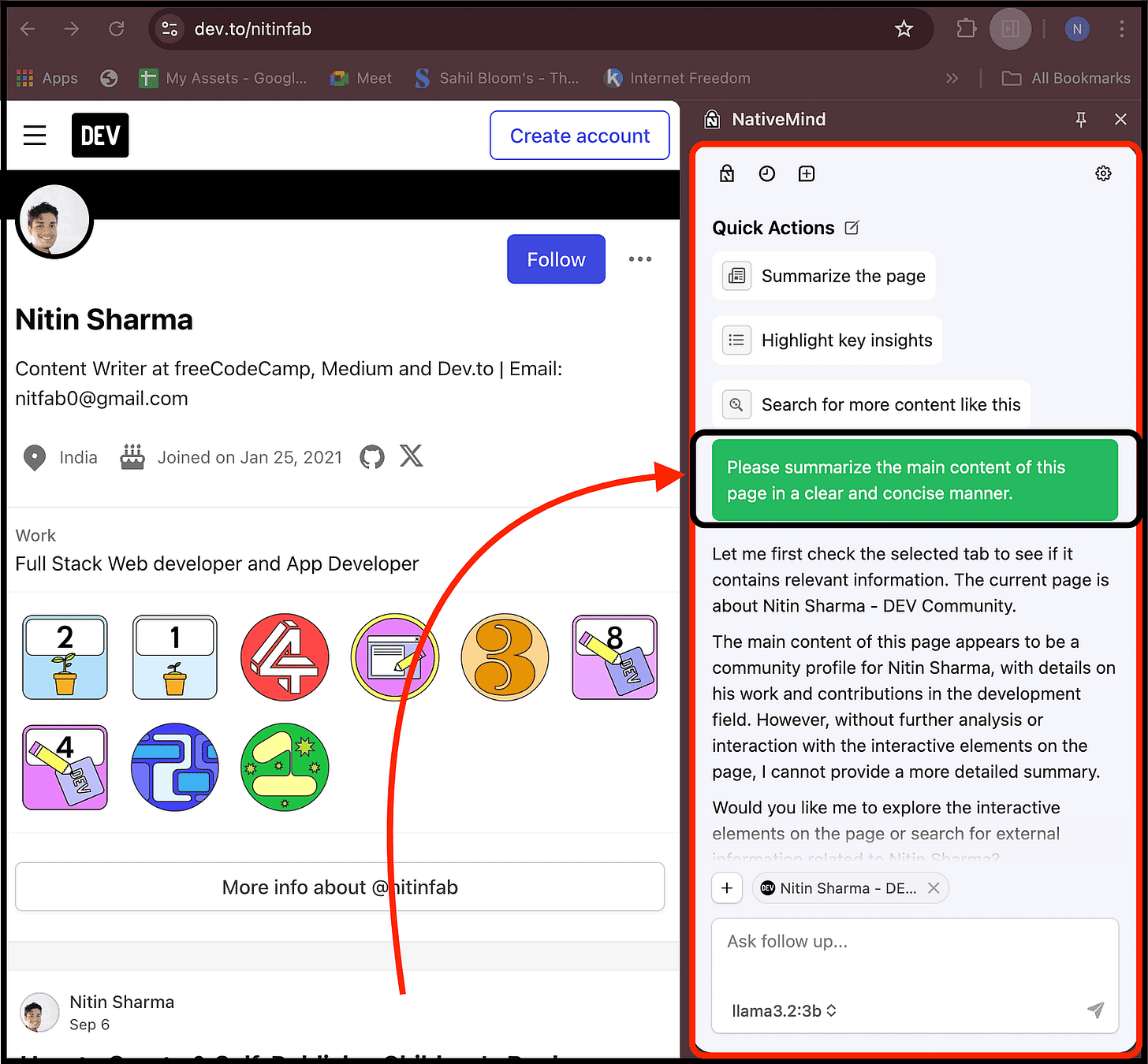This screenshot has height=1064, width=1148.
Task: Expand More info about @nitinfab
Action: [x=340, y=887]
